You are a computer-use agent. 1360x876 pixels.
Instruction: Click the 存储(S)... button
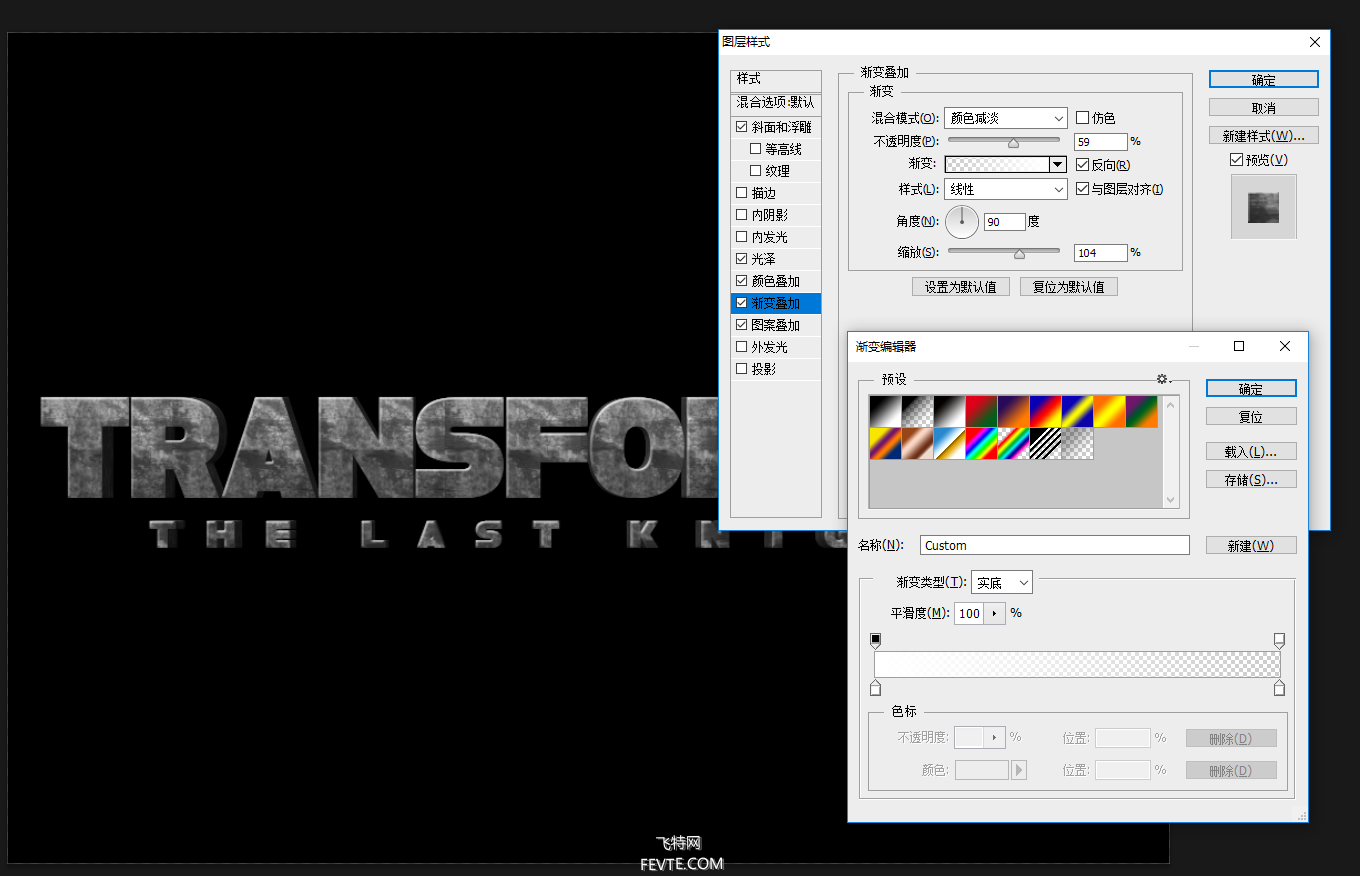pyautogui.click(x=1251, y=480)
